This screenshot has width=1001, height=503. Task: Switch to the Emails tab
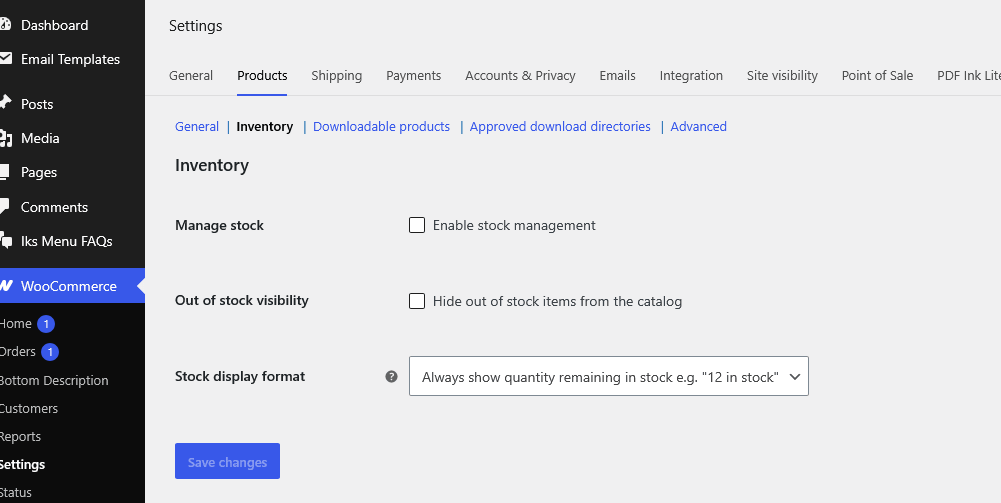point(617,75)
